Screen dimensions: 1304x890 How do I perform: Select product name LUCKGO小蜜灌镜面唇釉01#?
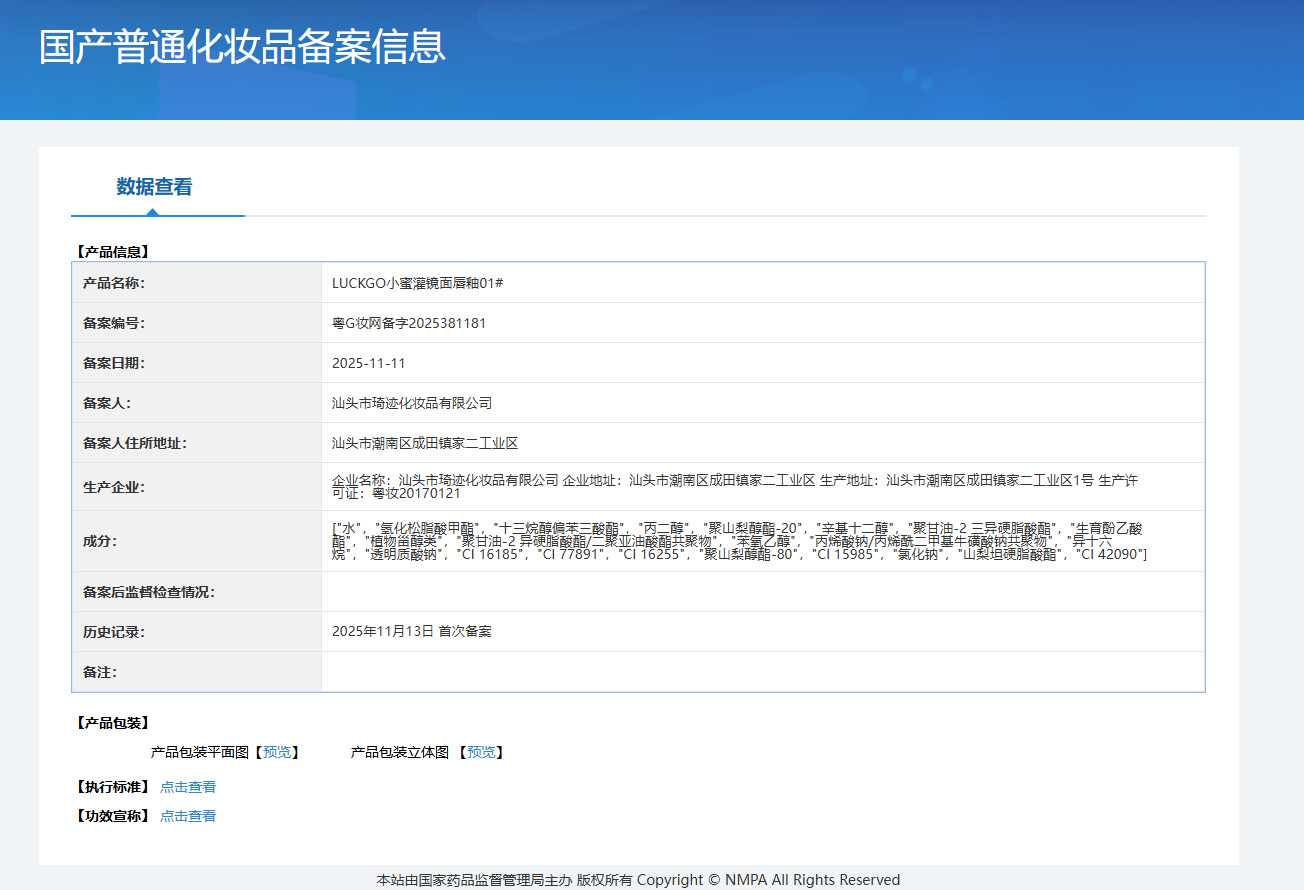(417, 283)
